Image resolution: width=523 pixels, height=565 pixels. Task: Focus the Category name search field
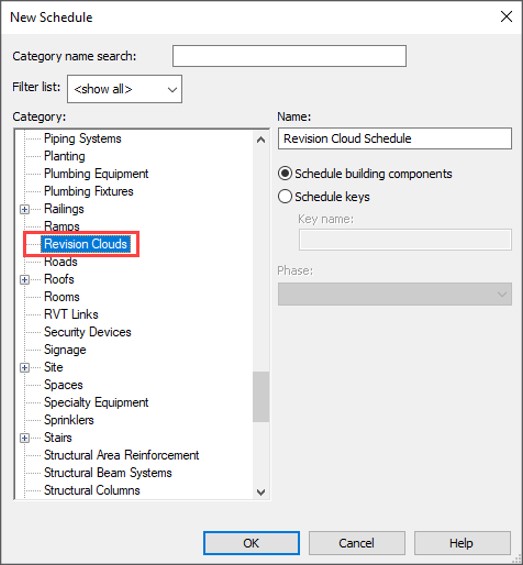[x=289, y=56]
